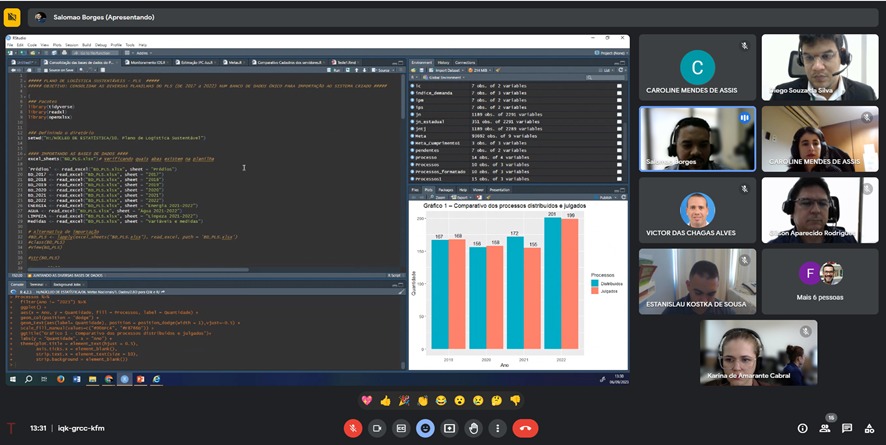Viewport: 886px width, 445px height.
Task: Open the Project (None) dropdown
Action: point(611,53)
